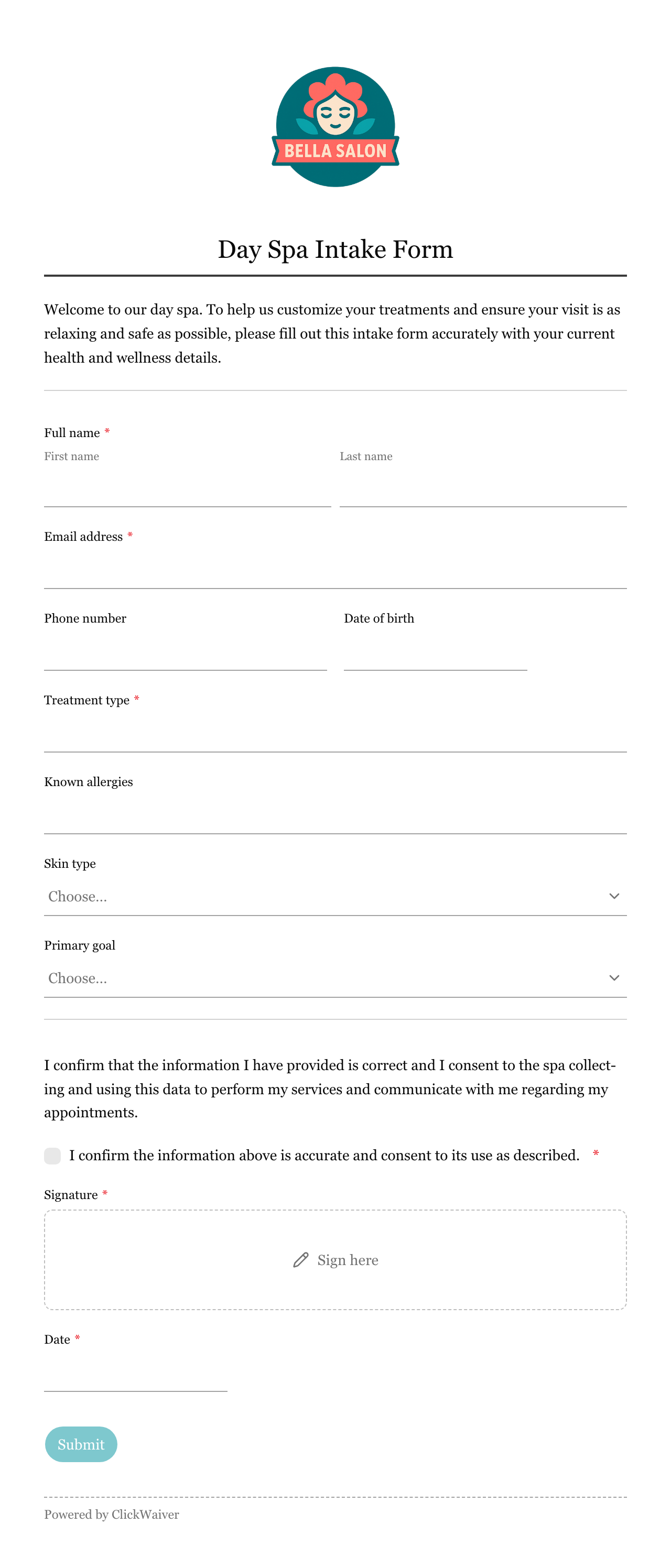Click the Primary goal chevron arrow
Viewport: 671px width, 1568px height.
point(614,977)
